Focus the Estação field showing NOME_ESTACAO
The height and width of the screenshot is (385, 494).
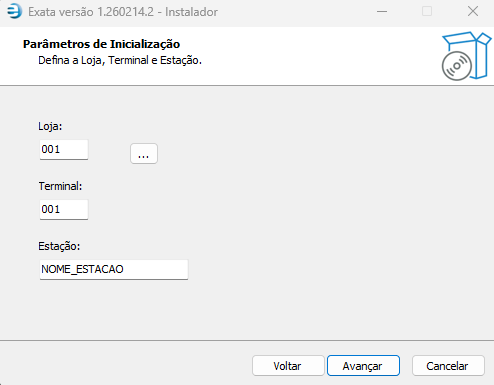[114, 269]
